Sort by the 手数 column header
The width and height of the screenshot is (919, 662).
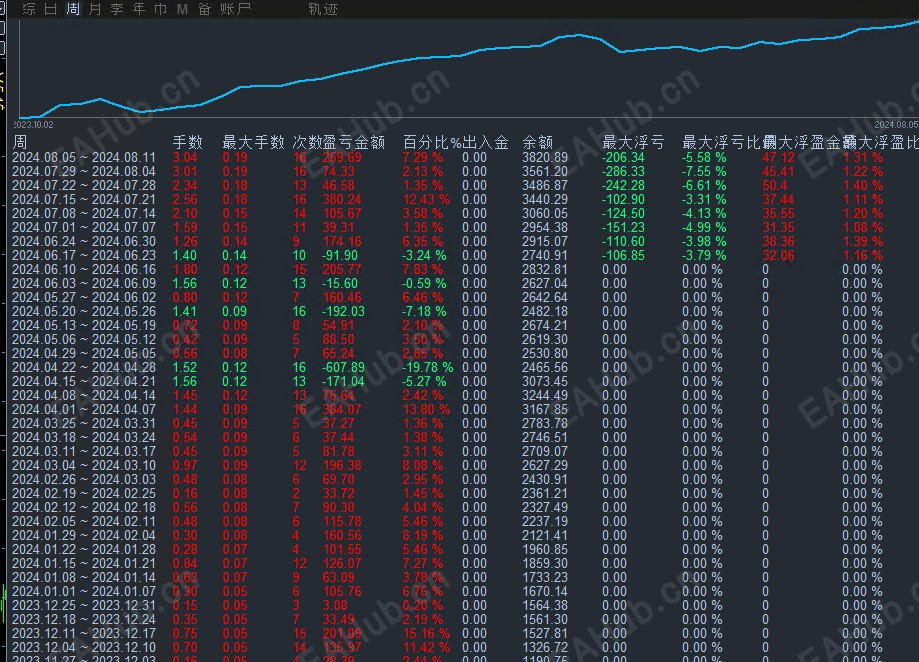tap(188, 142)
